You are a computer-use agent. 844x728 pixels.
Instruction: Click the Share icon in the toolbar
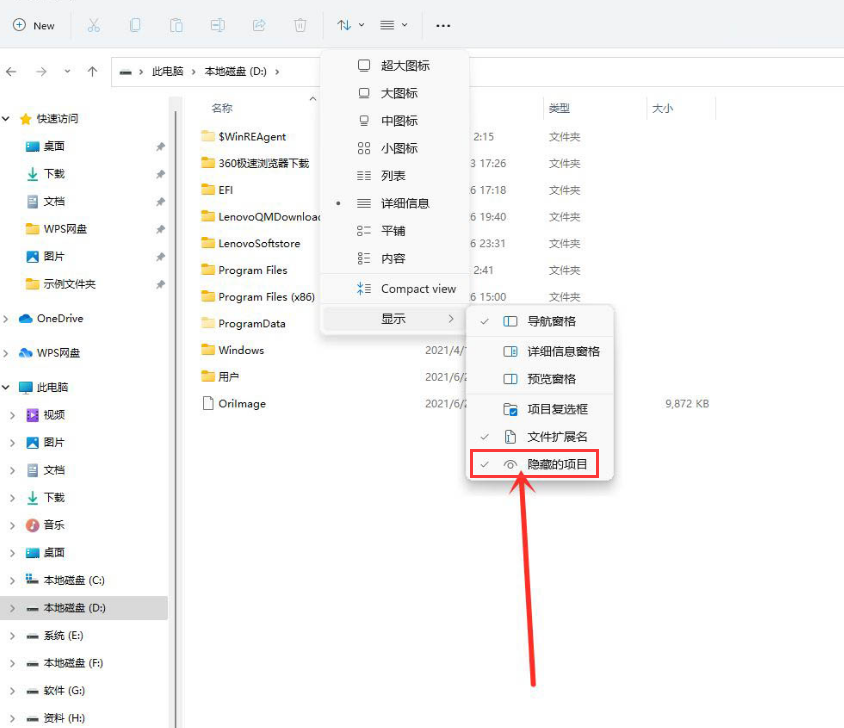pyautogui.click(x=259, y=26)
